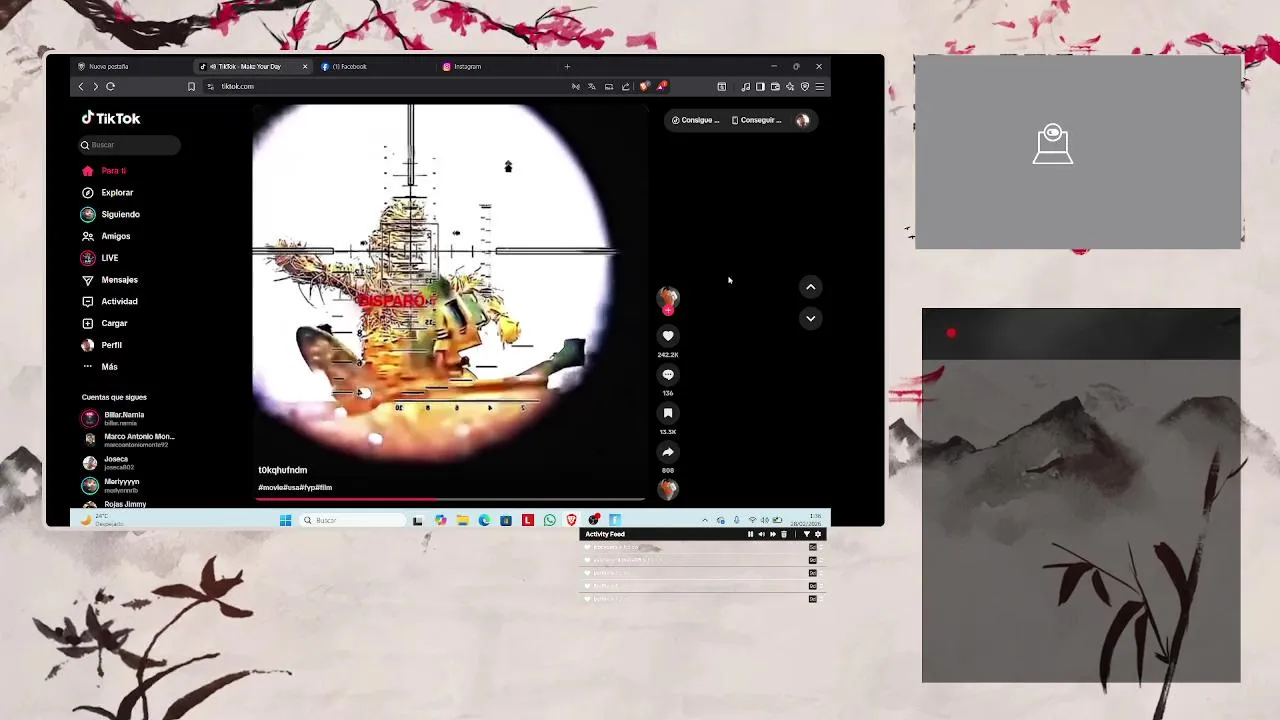Clear Activity Feed with trash icon

[x=783, y=534]
